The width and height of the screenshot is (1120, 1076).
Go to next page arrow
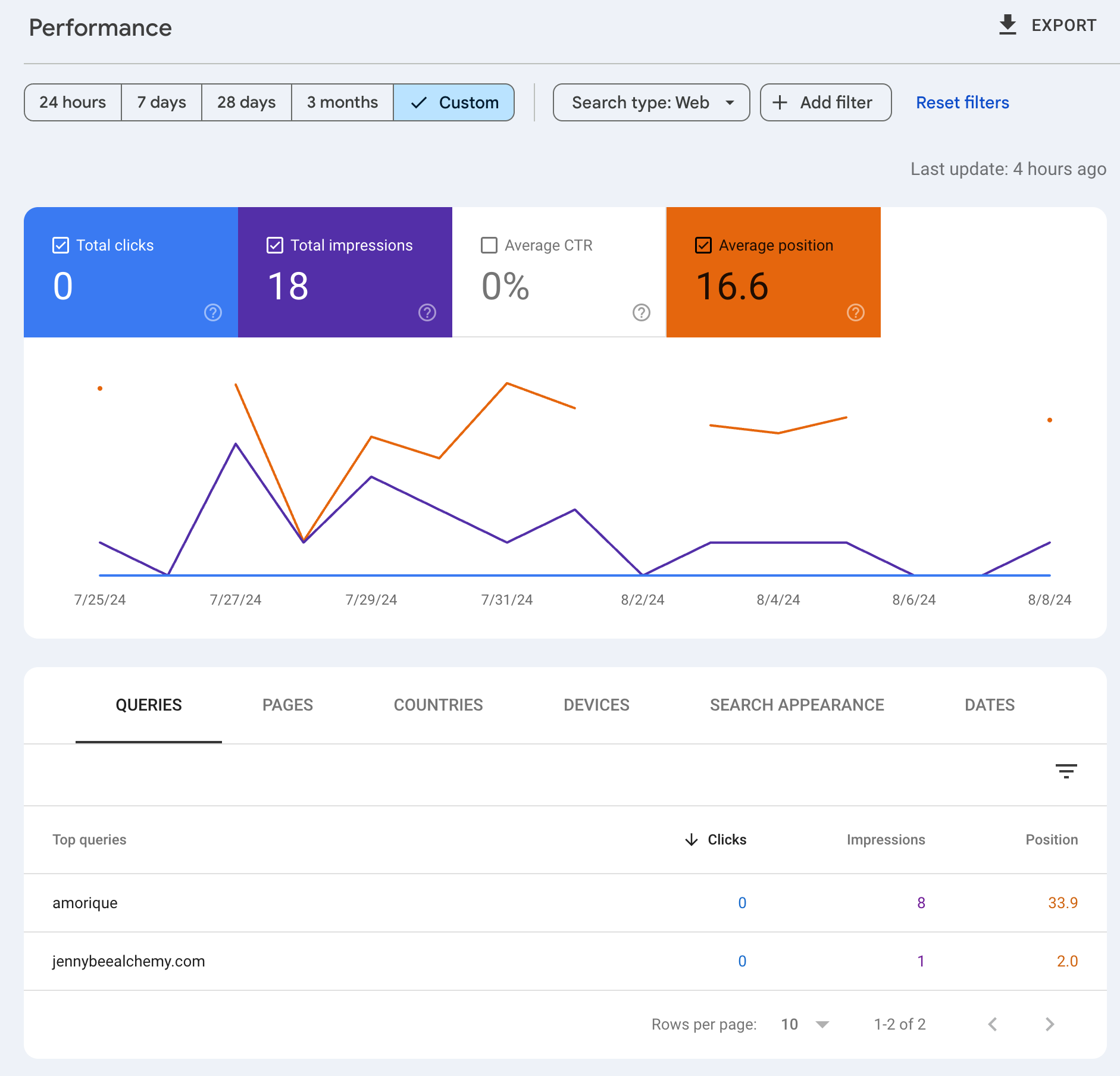tap(1050, 1024)
